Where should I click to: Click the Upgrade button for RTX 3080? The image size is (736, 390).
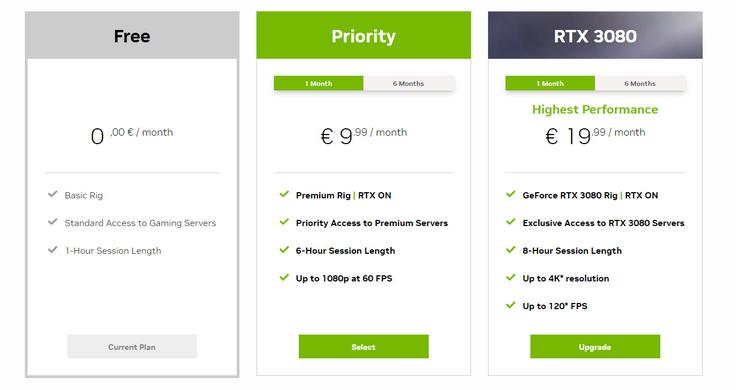(595, 347)
